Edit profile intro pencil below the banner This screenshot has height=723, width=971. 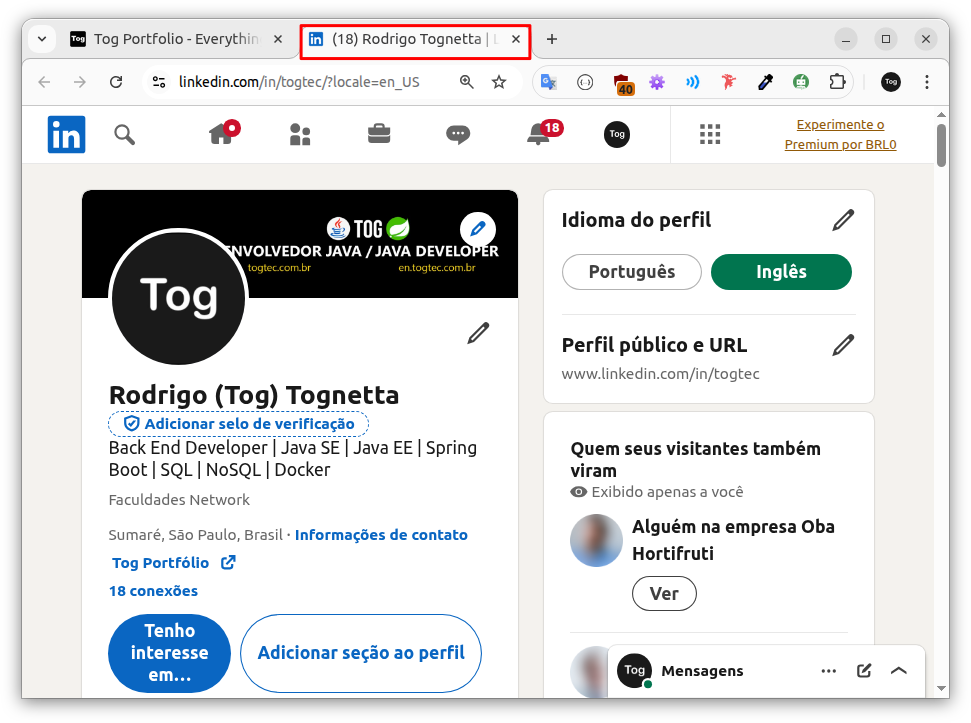point(478,333)
